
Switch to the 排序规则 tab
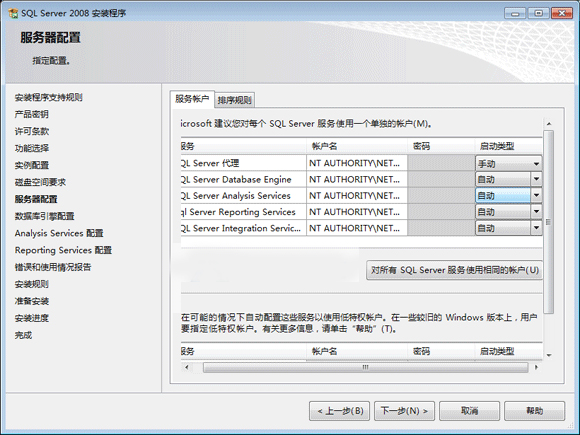click(x=235, y=100)
